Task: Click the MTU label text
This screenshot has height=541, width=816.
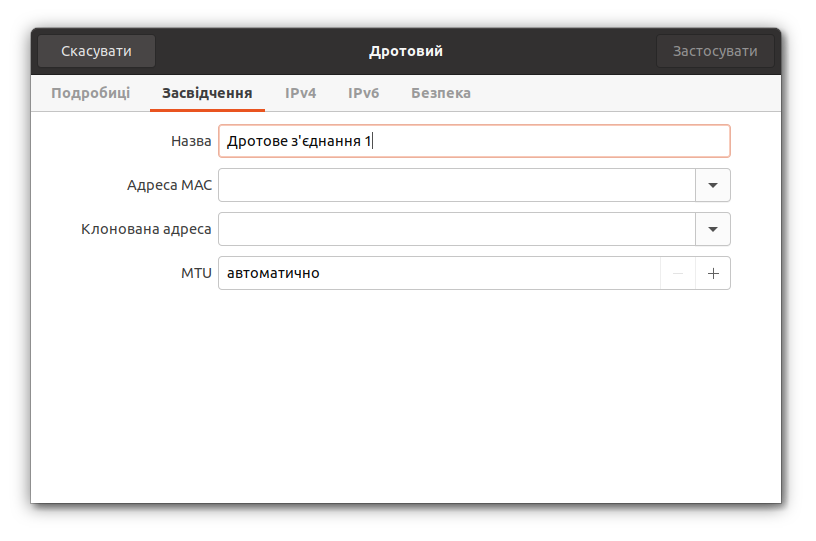Action: click(x=196, y=273)
